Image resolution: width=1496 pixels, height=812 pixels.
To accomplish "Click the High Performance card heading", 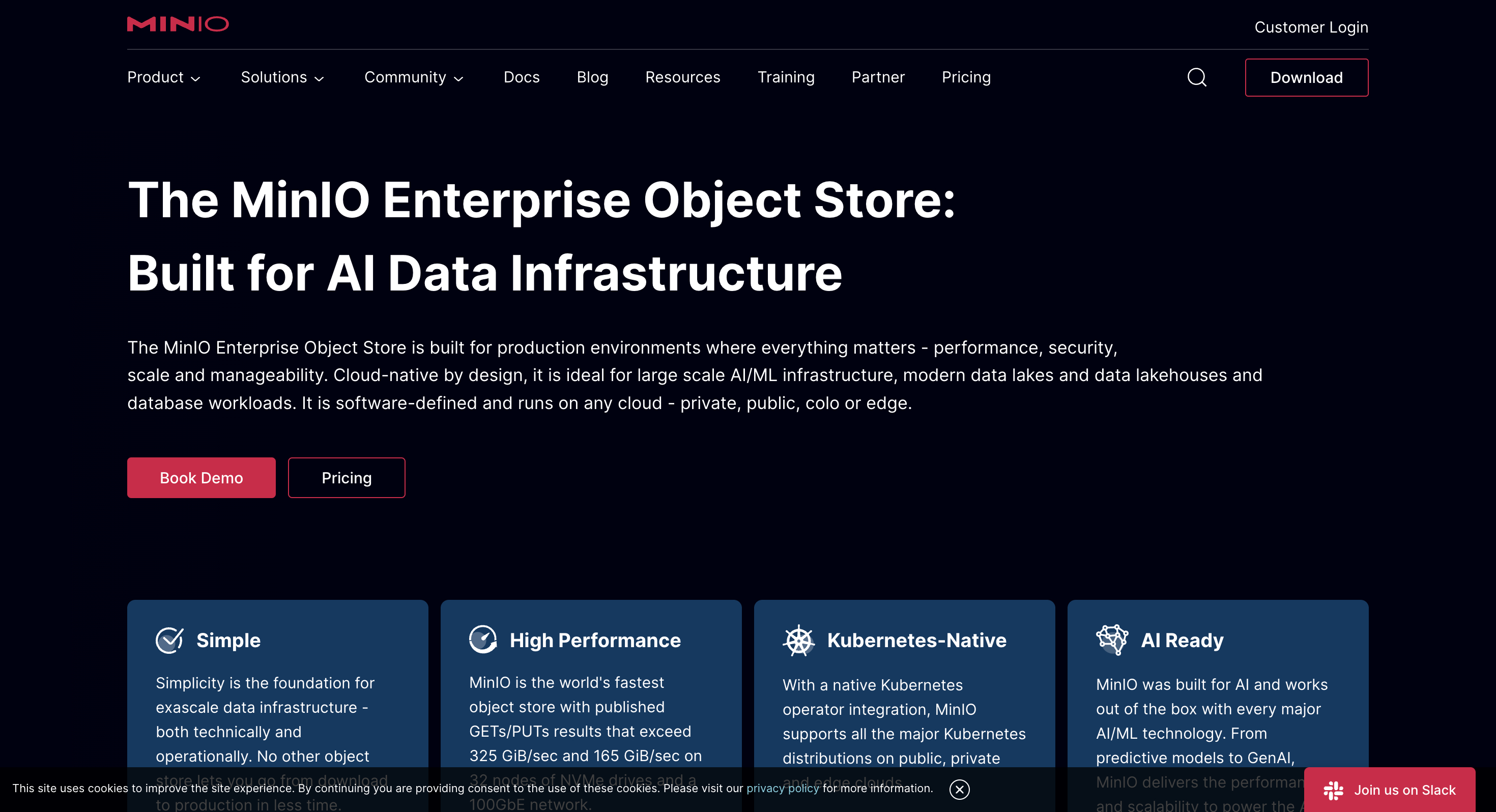I will [595, 640].
